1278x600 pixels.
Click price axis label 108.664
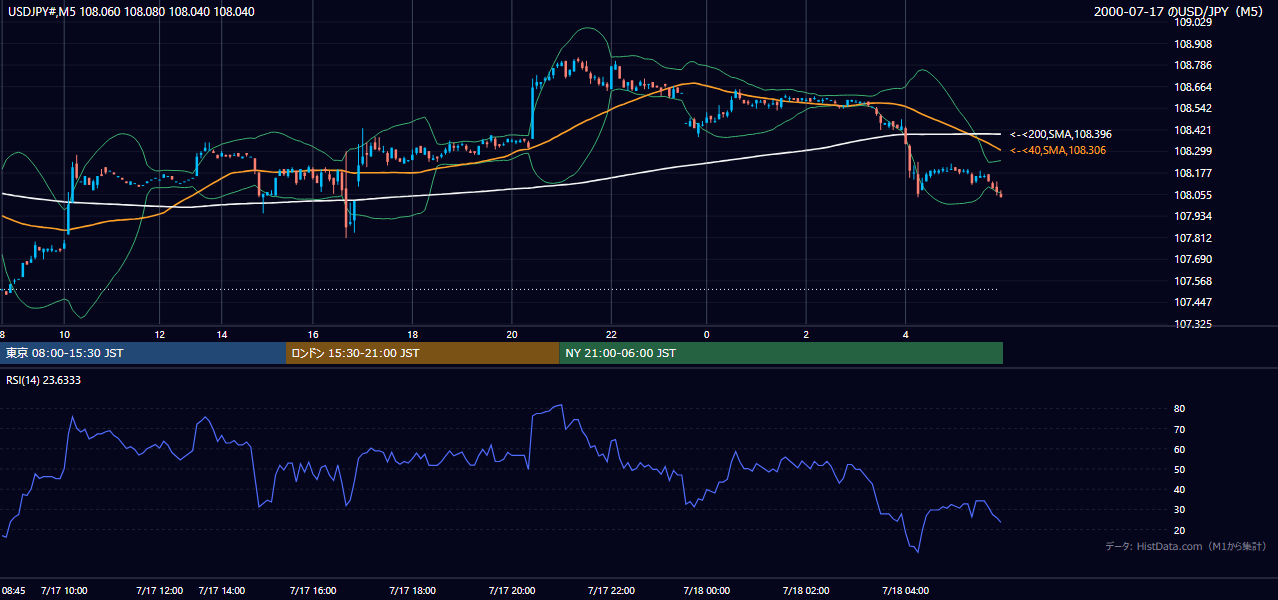click(x=1193, y=87)
